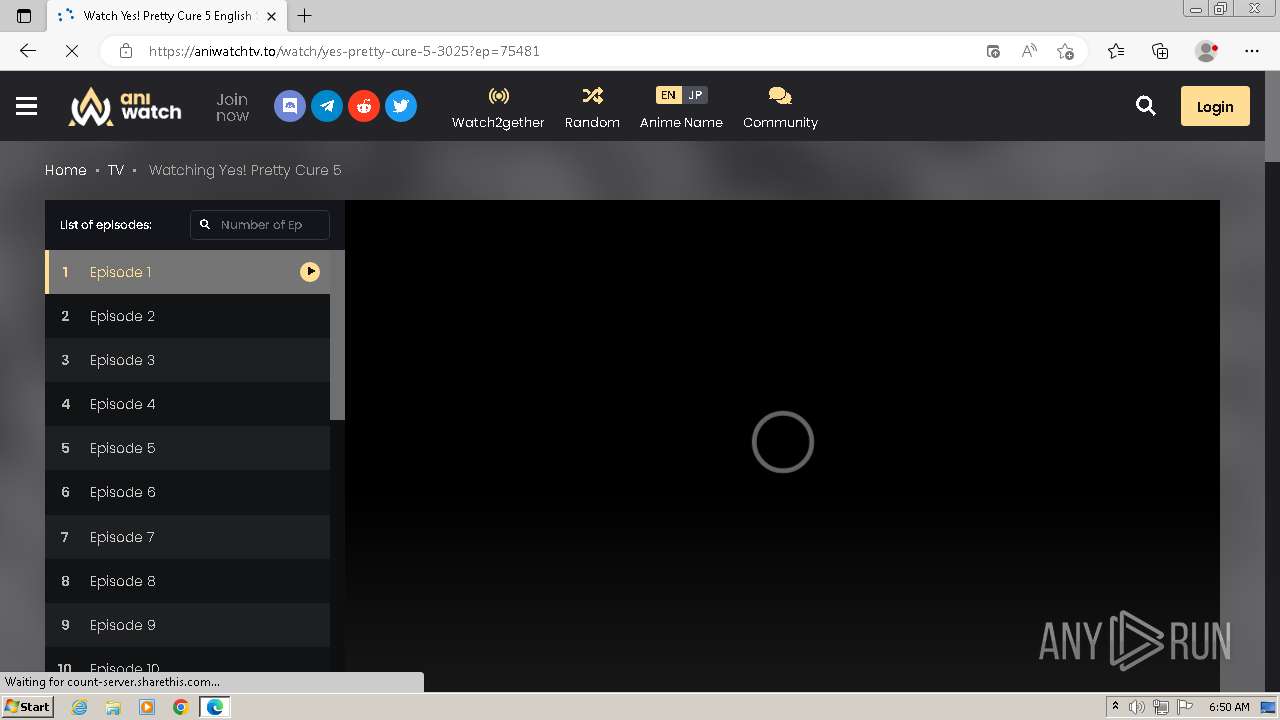Screen dimensions: 1280x720
Task: Select Episode 3 in the list
Action: (x=188, y=360)
